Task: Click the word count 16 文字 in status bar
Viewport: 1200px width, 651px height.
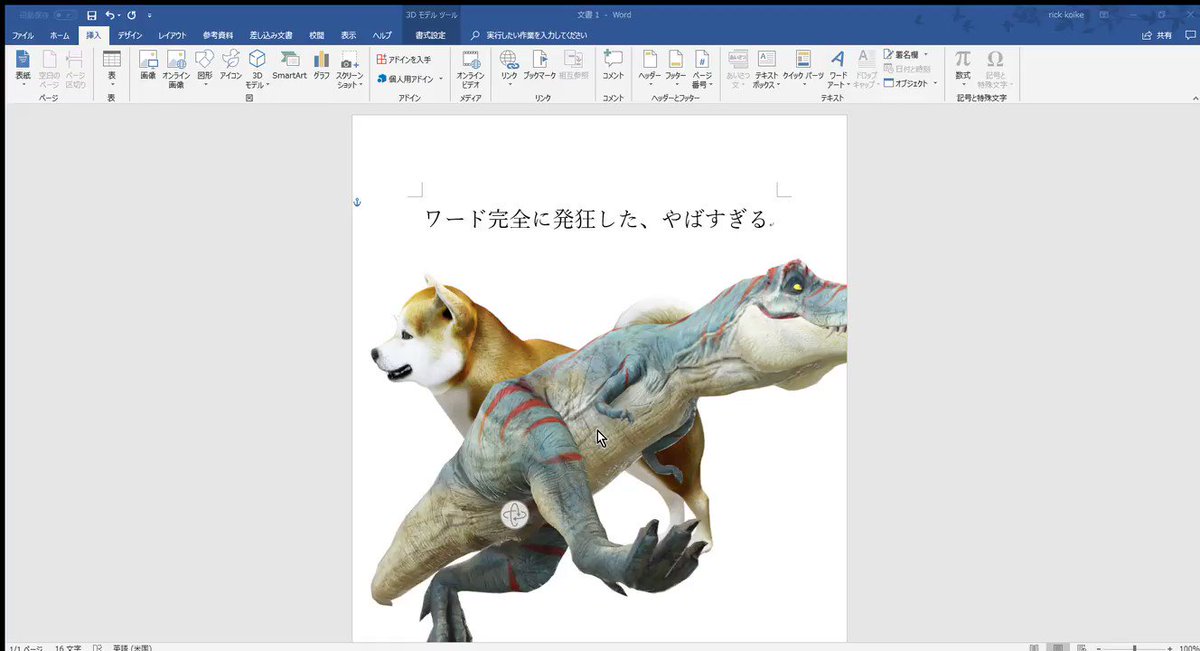Action: coord(70,647)
